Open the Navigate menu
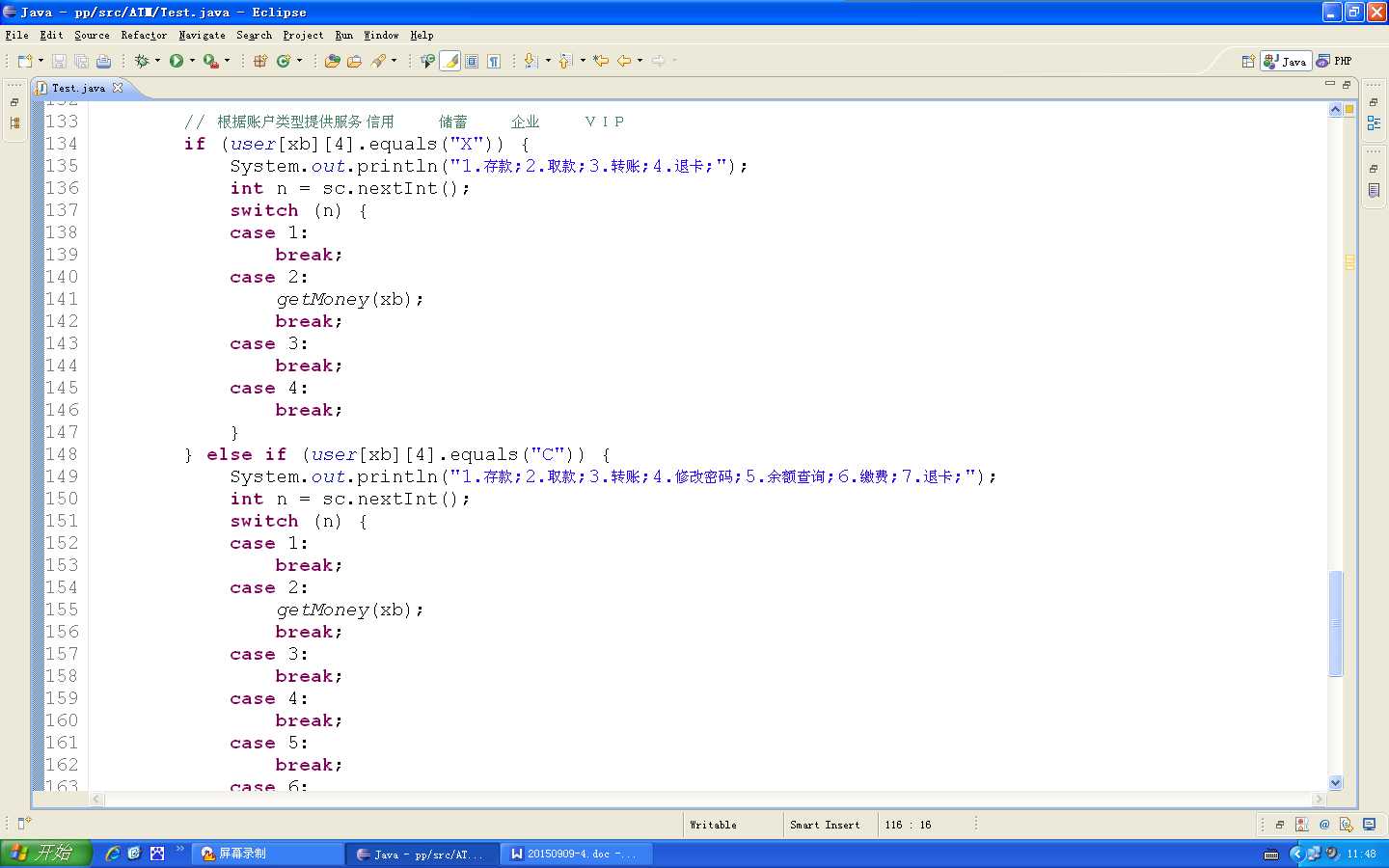1389x868 pixels. [202, 35]
